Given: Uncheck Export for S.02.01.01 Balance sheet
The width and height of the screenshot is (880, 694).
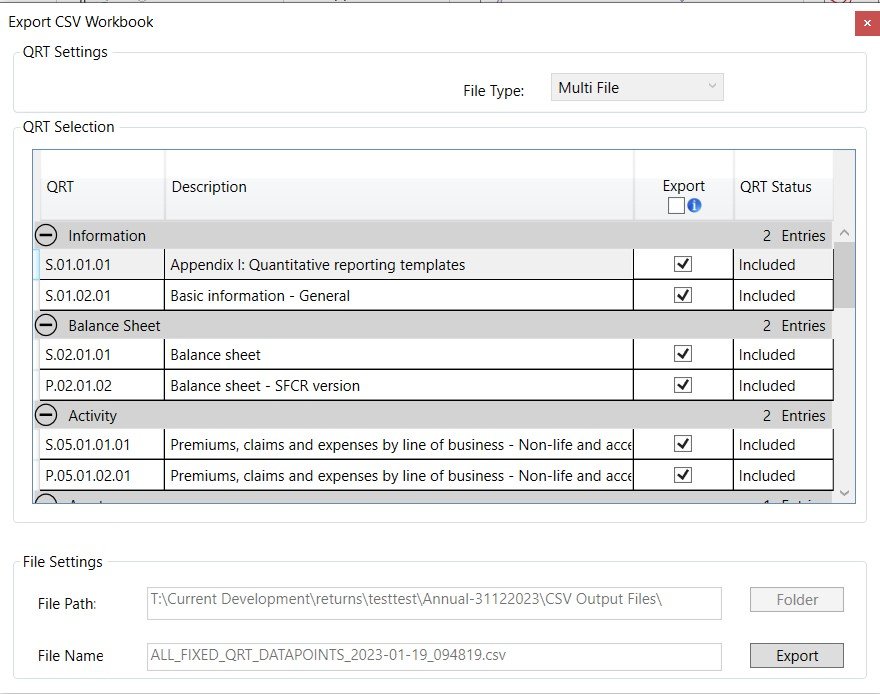Looking at the screenshot, I should pos(683,354).
